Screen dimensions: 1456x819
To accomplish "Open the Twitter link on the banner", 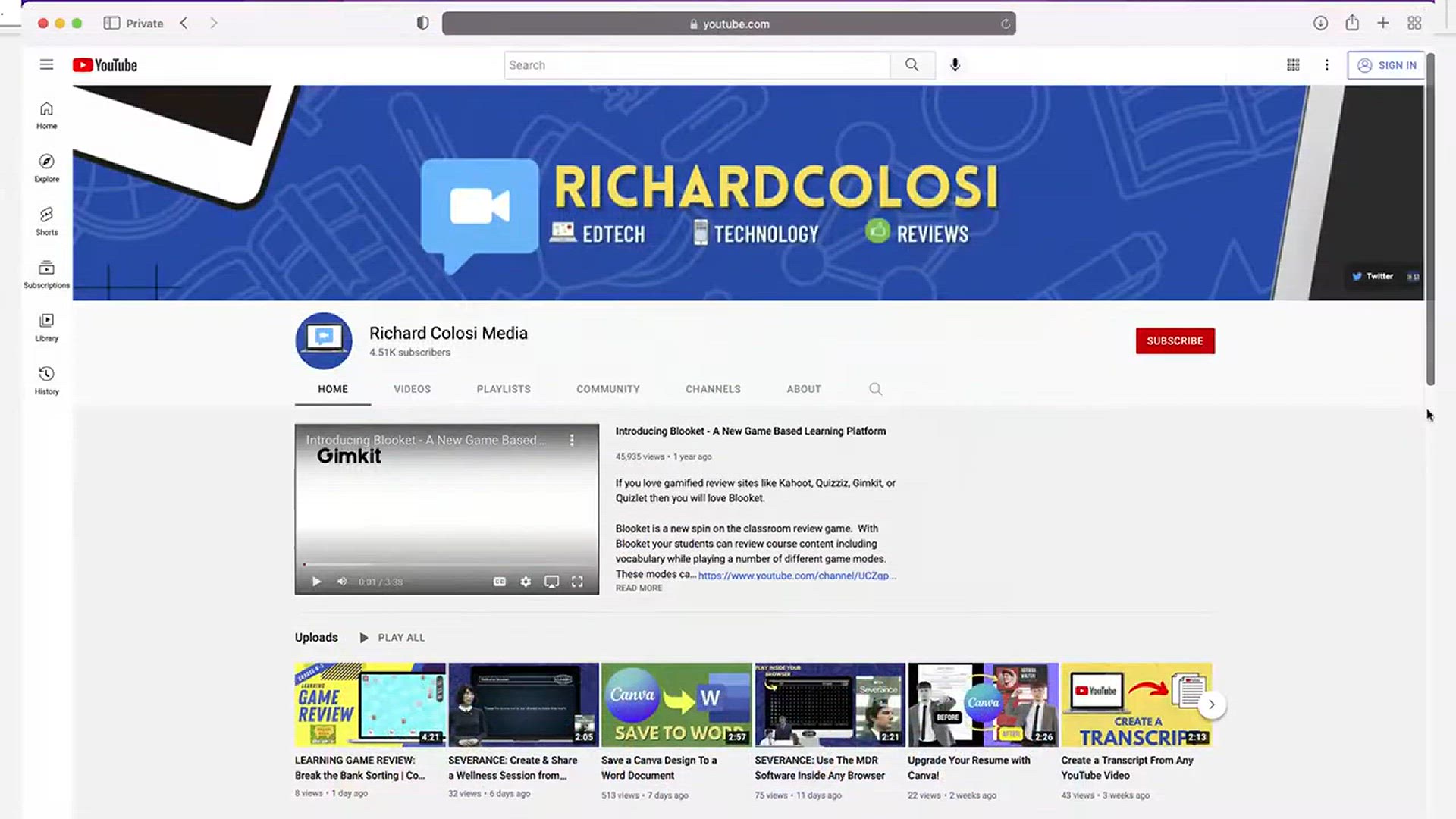I will click(x=1373, y=276).
